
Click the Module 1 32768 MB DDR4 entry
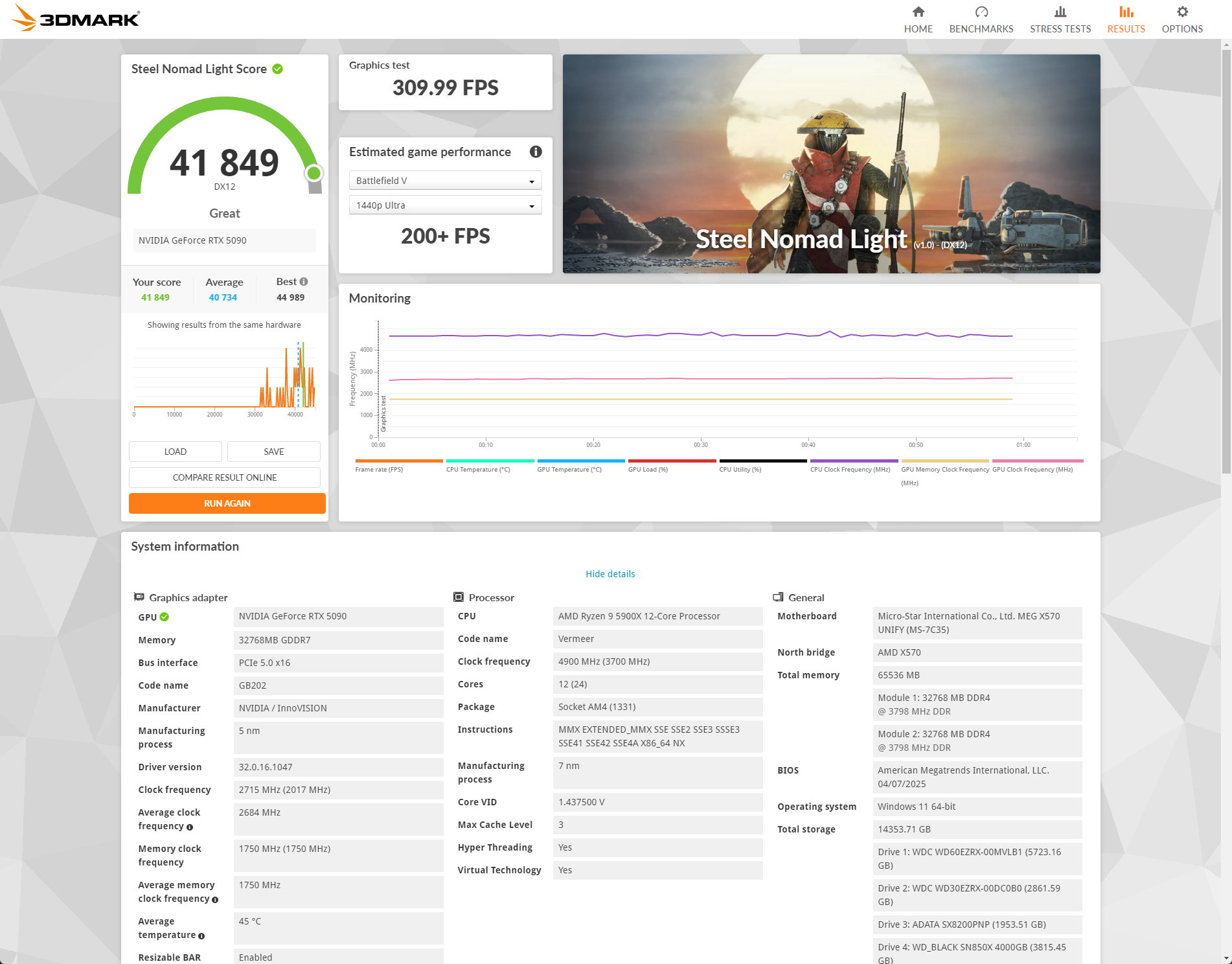[x=977, y=704]
